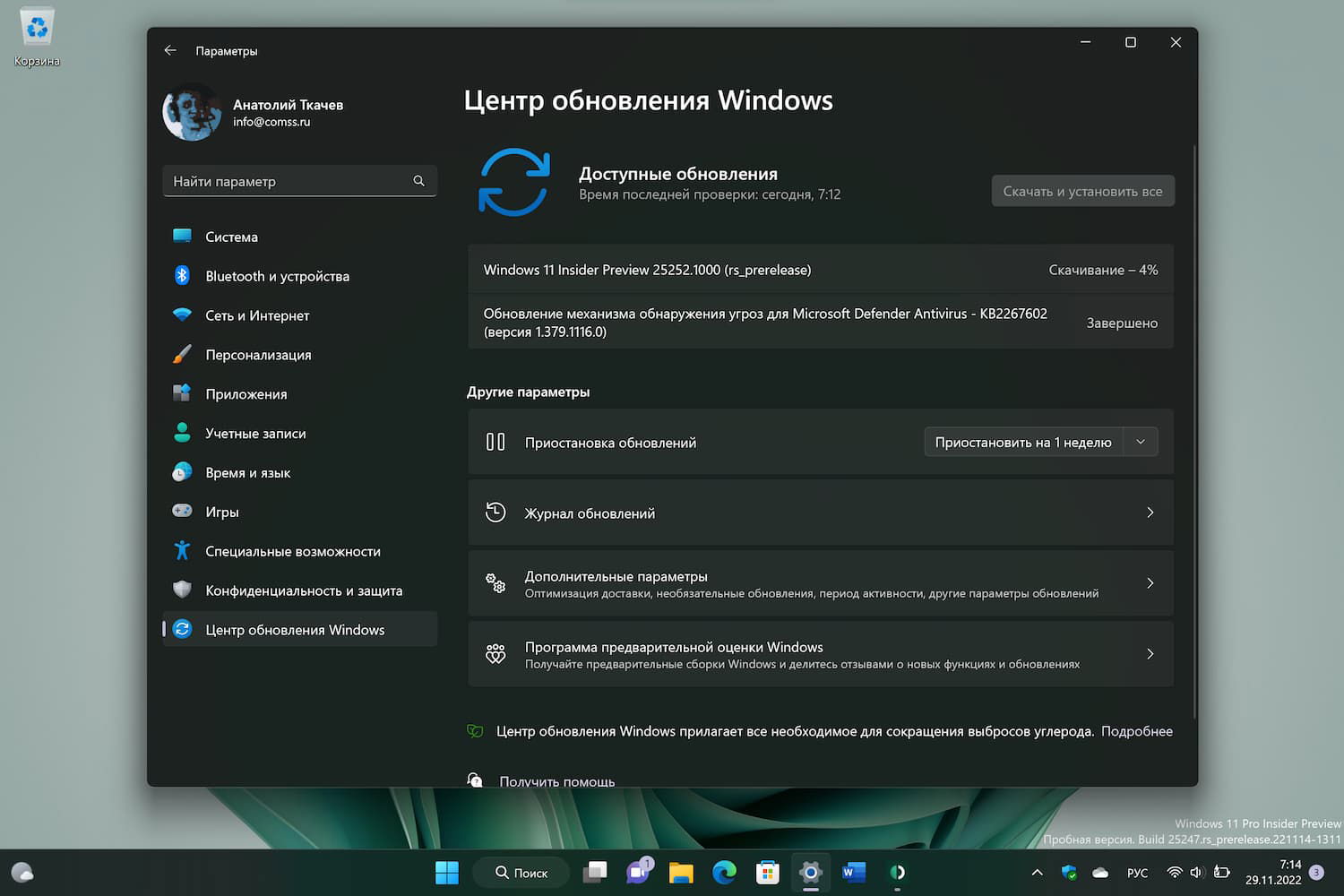Open Microsoft Store from taskbar
The height and width of the screenshot is (896, 1344).
[x=767, y=872]
